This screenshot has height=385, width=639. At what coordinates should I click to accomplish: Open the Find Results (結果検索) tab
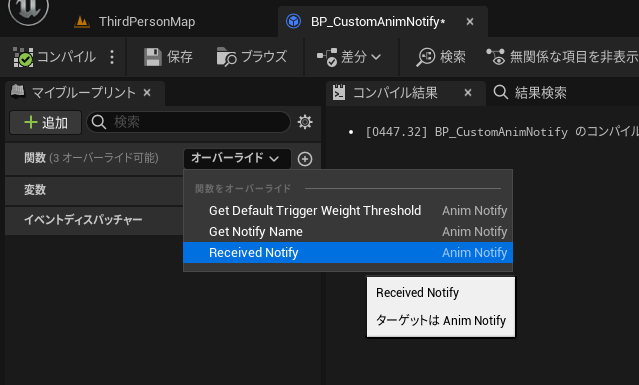pyautogui.click(x=530, y=93)
